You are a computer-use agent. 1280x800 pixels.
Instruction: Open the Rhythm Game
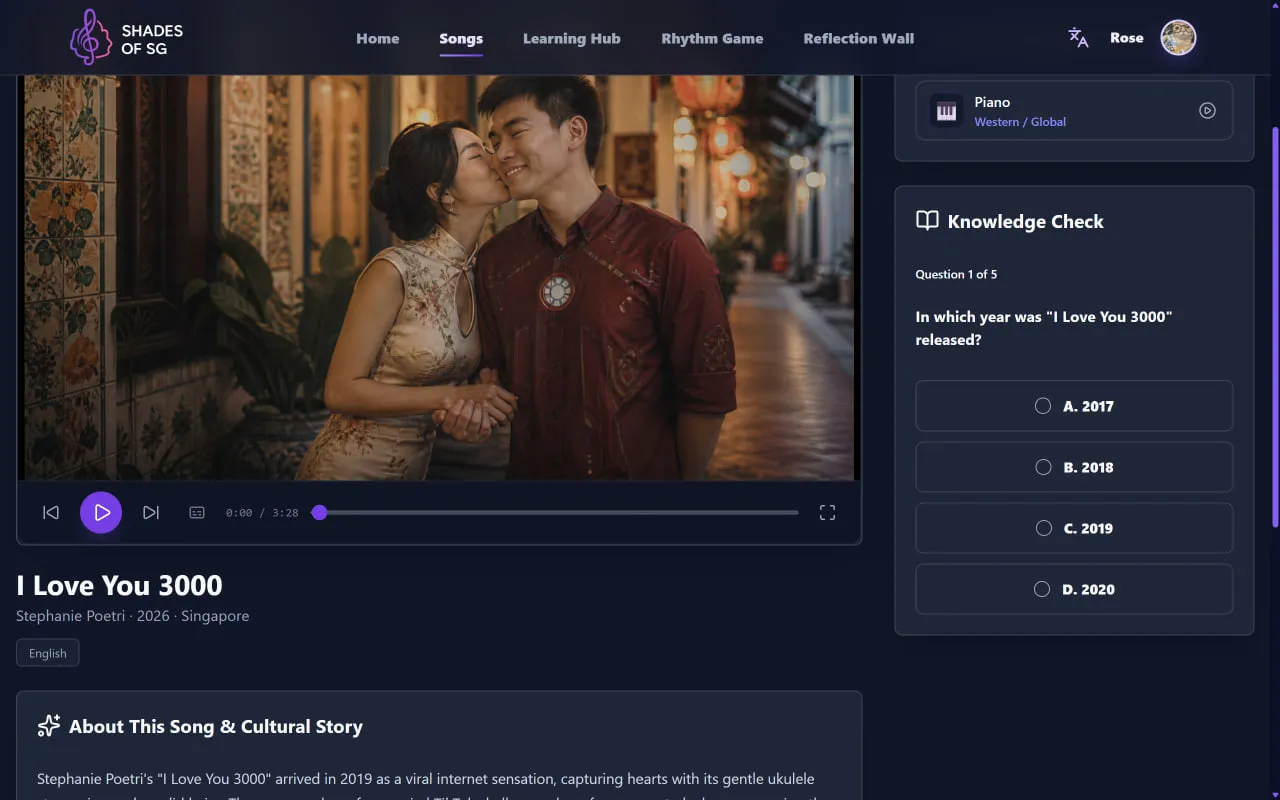click(712, 38)
